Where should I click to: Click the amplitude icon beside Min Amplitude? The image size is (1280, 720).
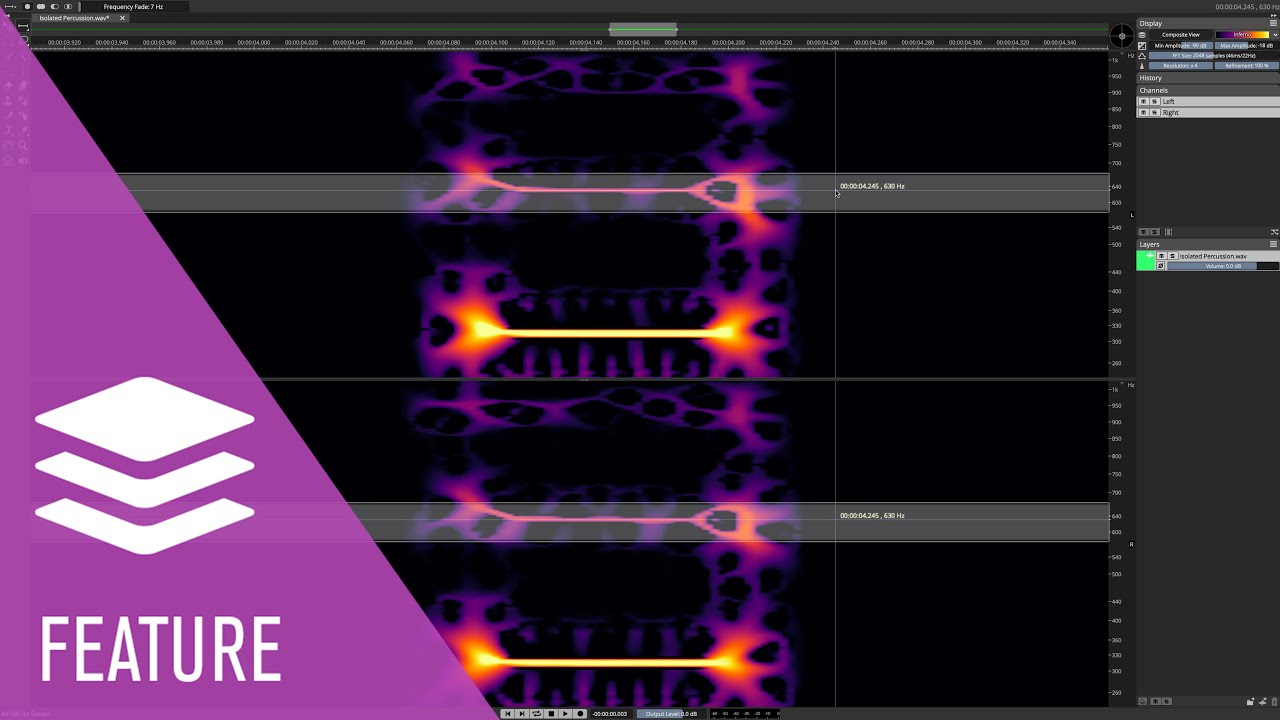[1142, 46]
